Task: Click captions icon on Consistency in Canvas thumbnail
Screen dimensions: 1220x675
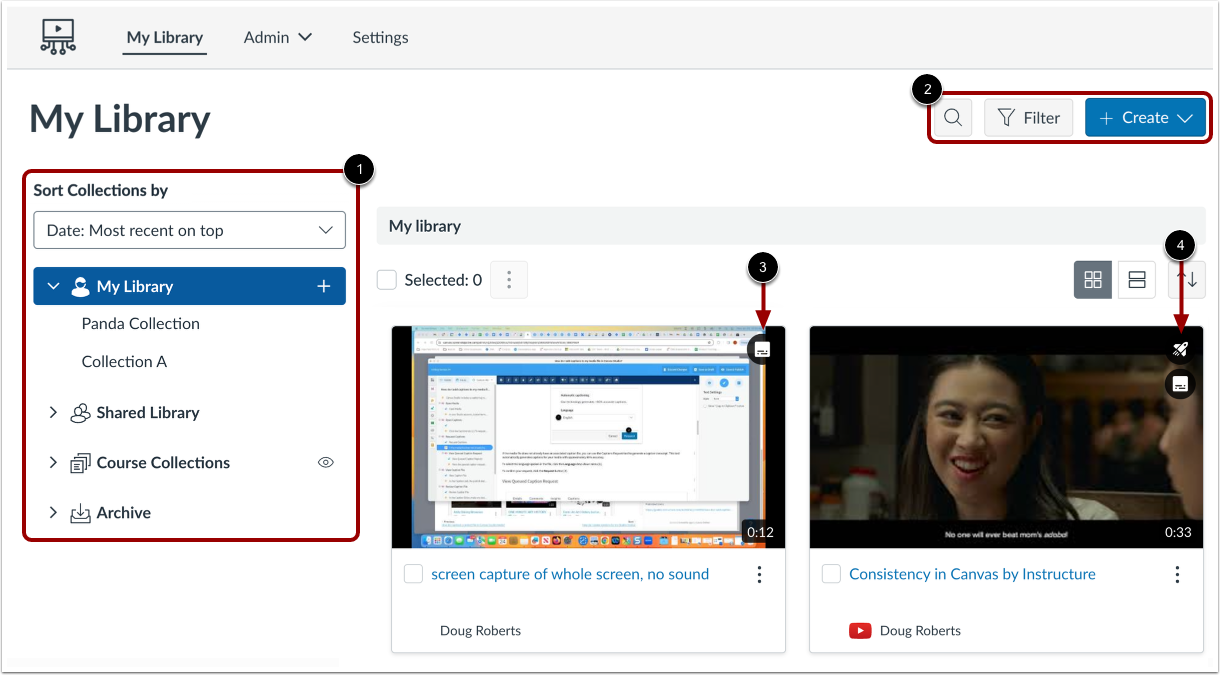Action: pos(1180,384)
